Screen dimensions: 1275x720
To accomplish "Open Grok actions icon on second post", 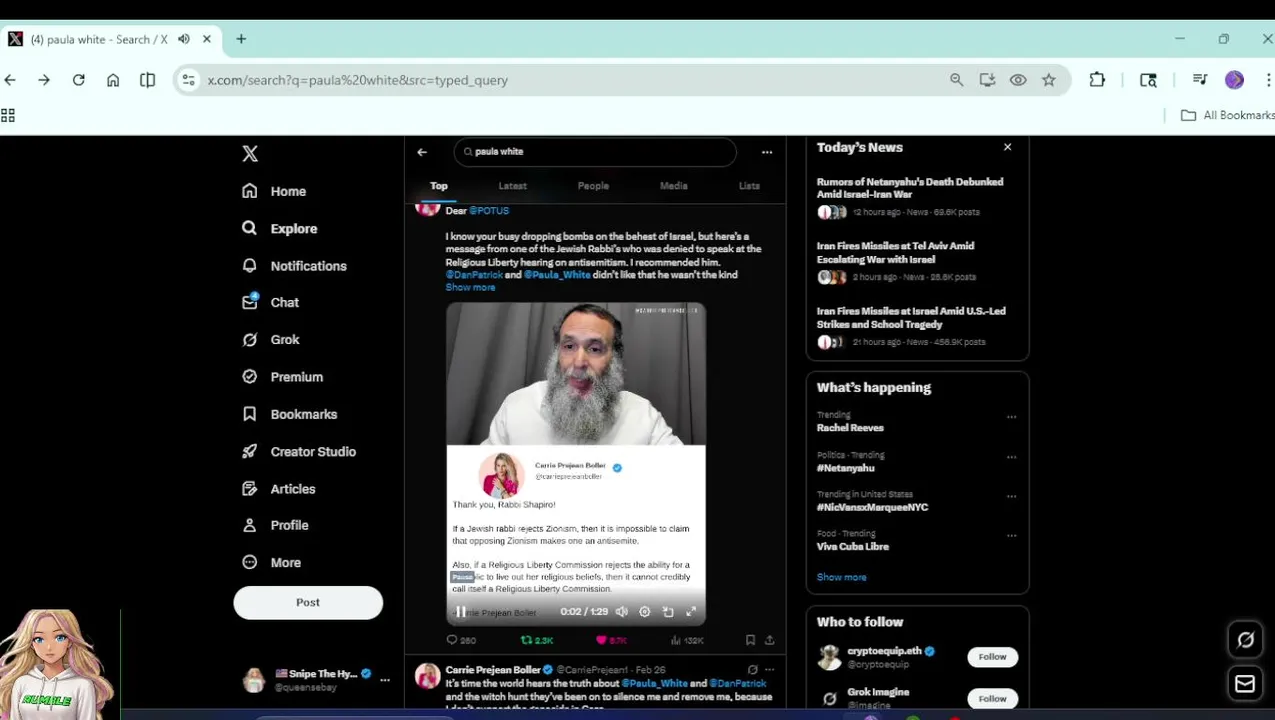I will (x=752, y=670).
